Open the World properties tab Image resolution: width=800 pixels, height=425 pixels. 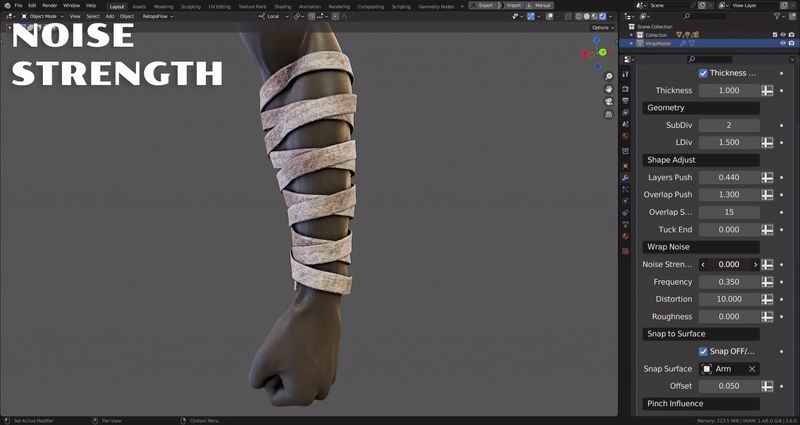(626, 136)
